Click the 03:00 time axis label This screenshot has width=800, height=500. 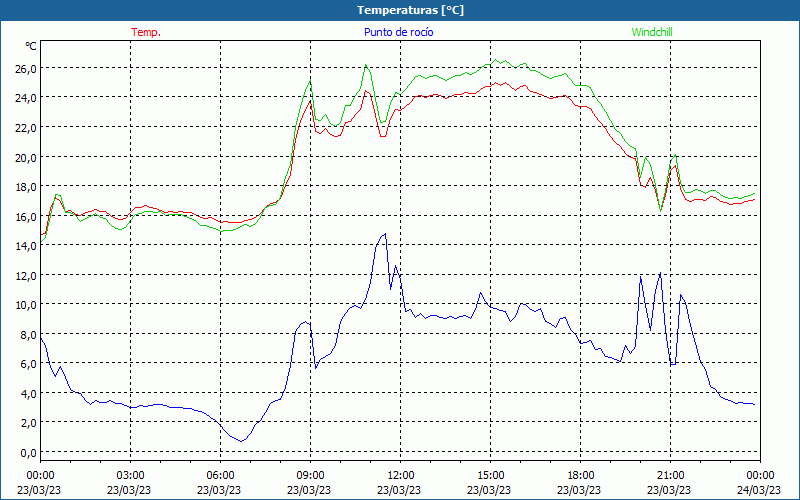tap(131, 476)
